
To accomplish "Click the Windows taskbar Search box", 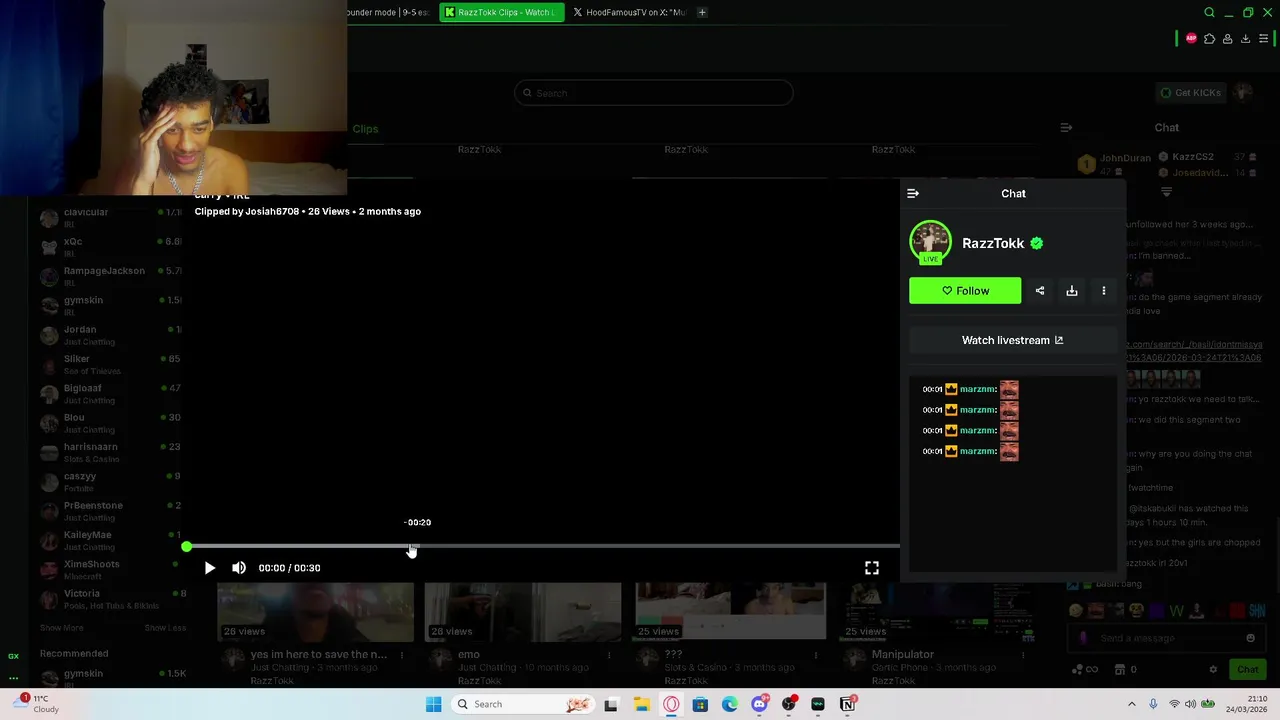I will [x=522, y=704].
